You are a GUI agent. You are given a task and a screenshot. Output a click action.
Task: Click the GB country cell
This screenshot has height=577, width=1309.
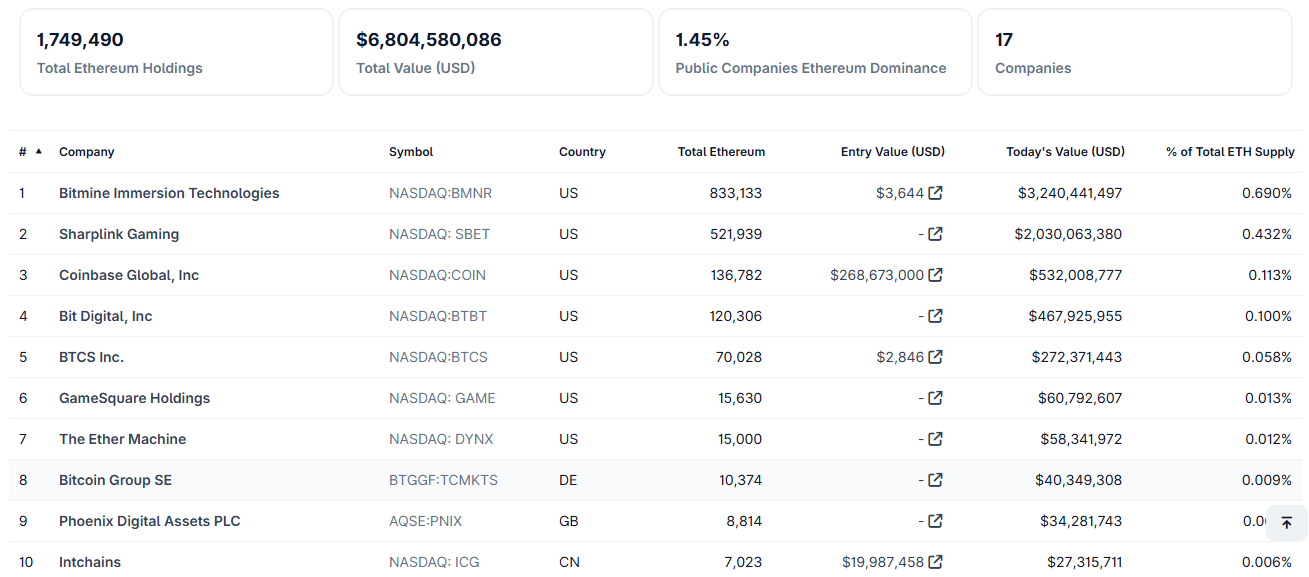tap(569, 521)
